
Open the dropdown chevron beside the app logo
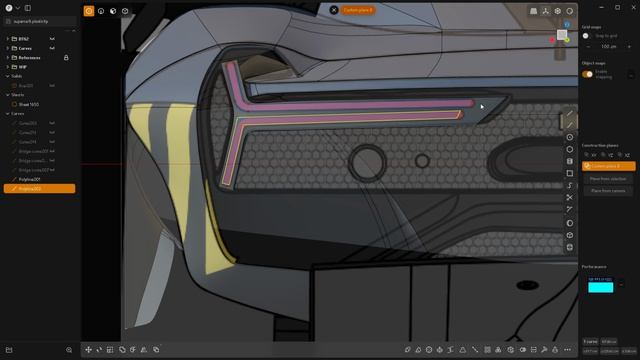[x=18, y=8]
